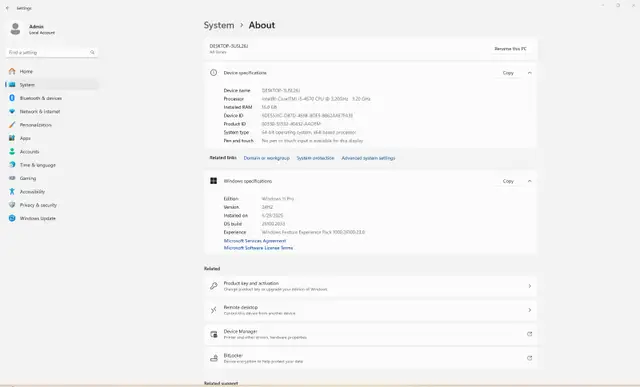
Task: Focus the Find a setting search box
Action: pyautogui.click(x=51, y=52)
